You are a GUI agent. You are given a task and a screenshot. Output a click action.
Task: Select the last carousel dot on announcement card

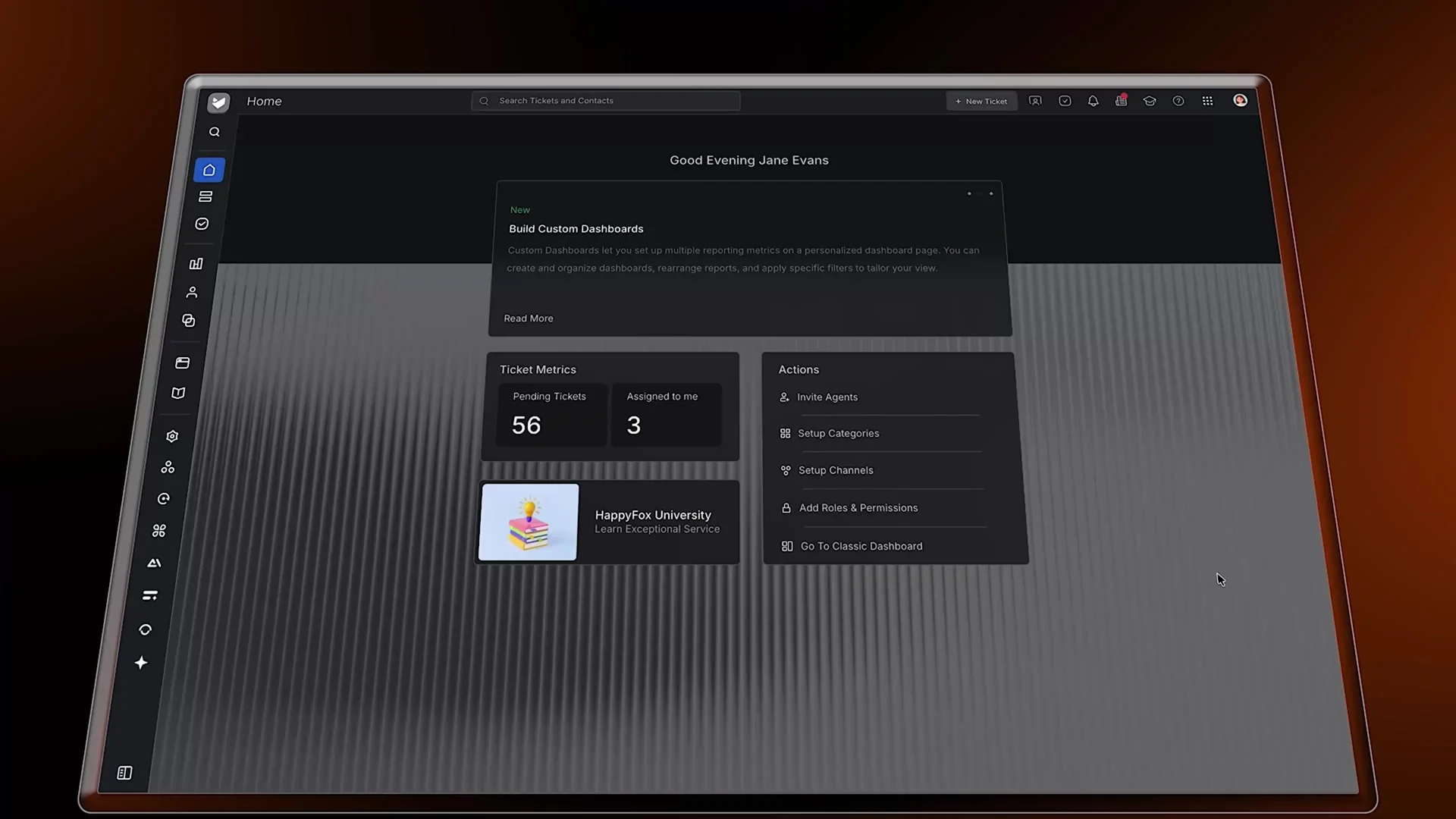[991, 193]
